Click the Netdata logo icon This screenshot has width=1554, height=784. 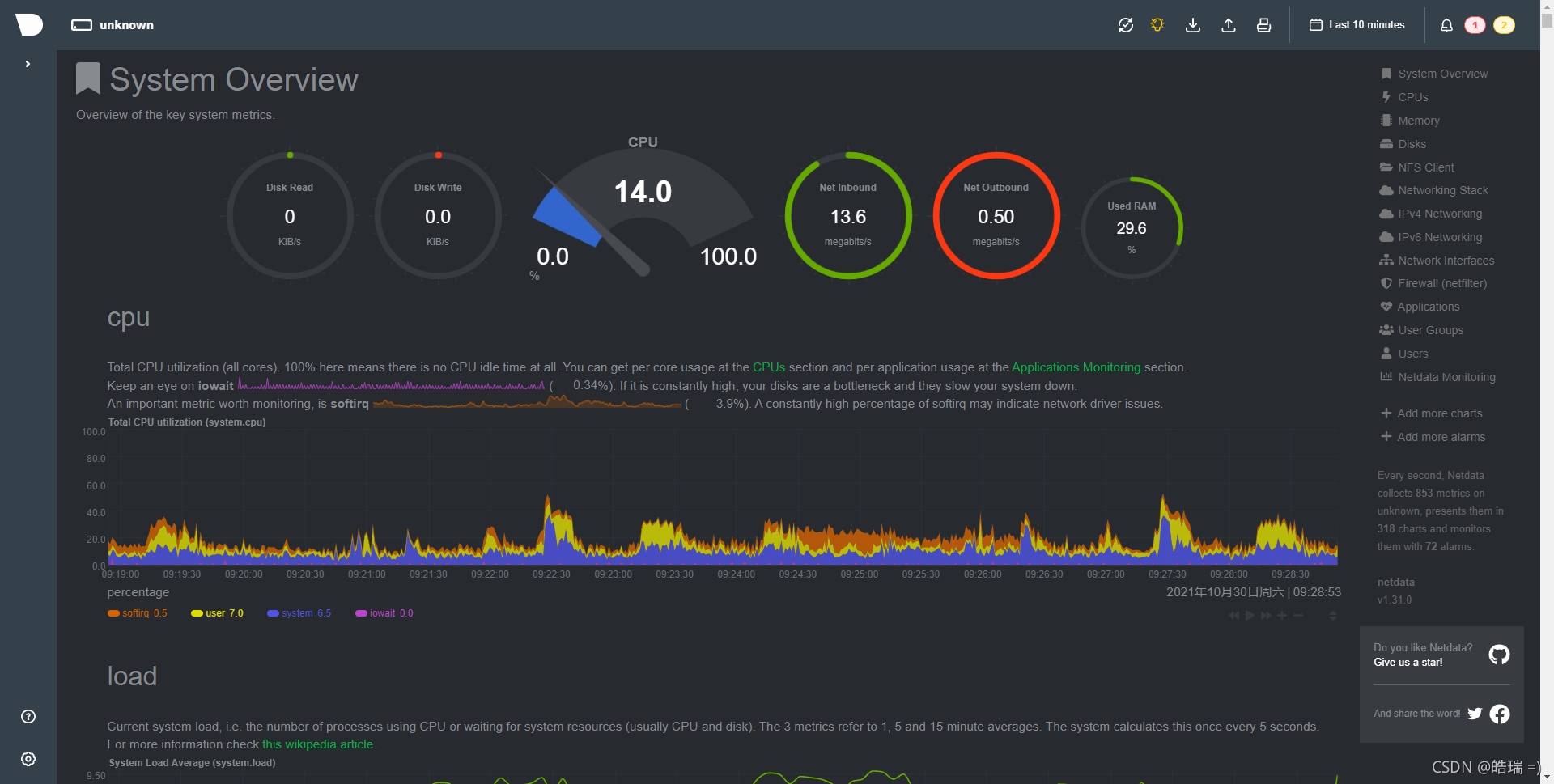click(28, 24)
